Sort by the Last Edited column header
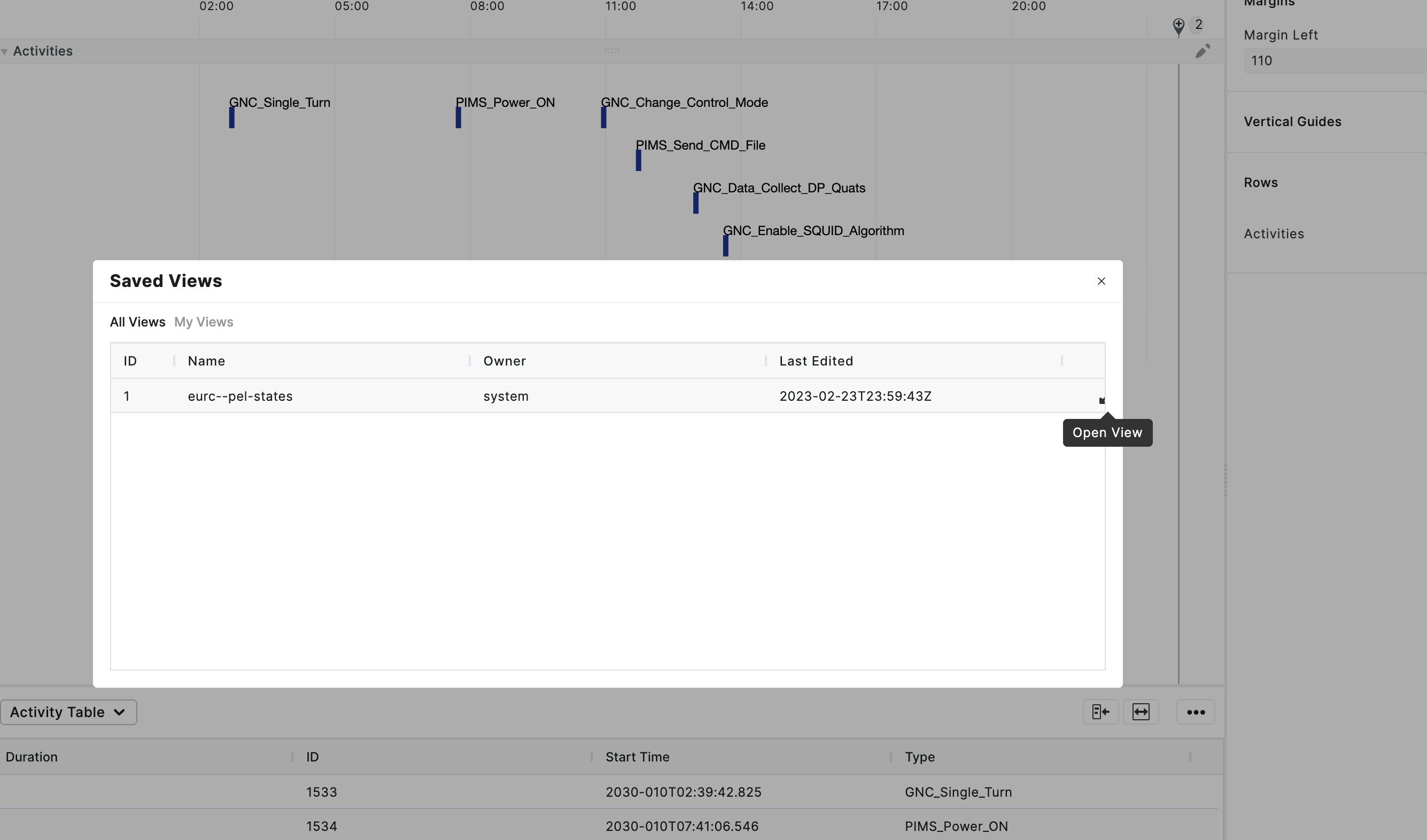1427x840 pixels. [x=816, y=361]
